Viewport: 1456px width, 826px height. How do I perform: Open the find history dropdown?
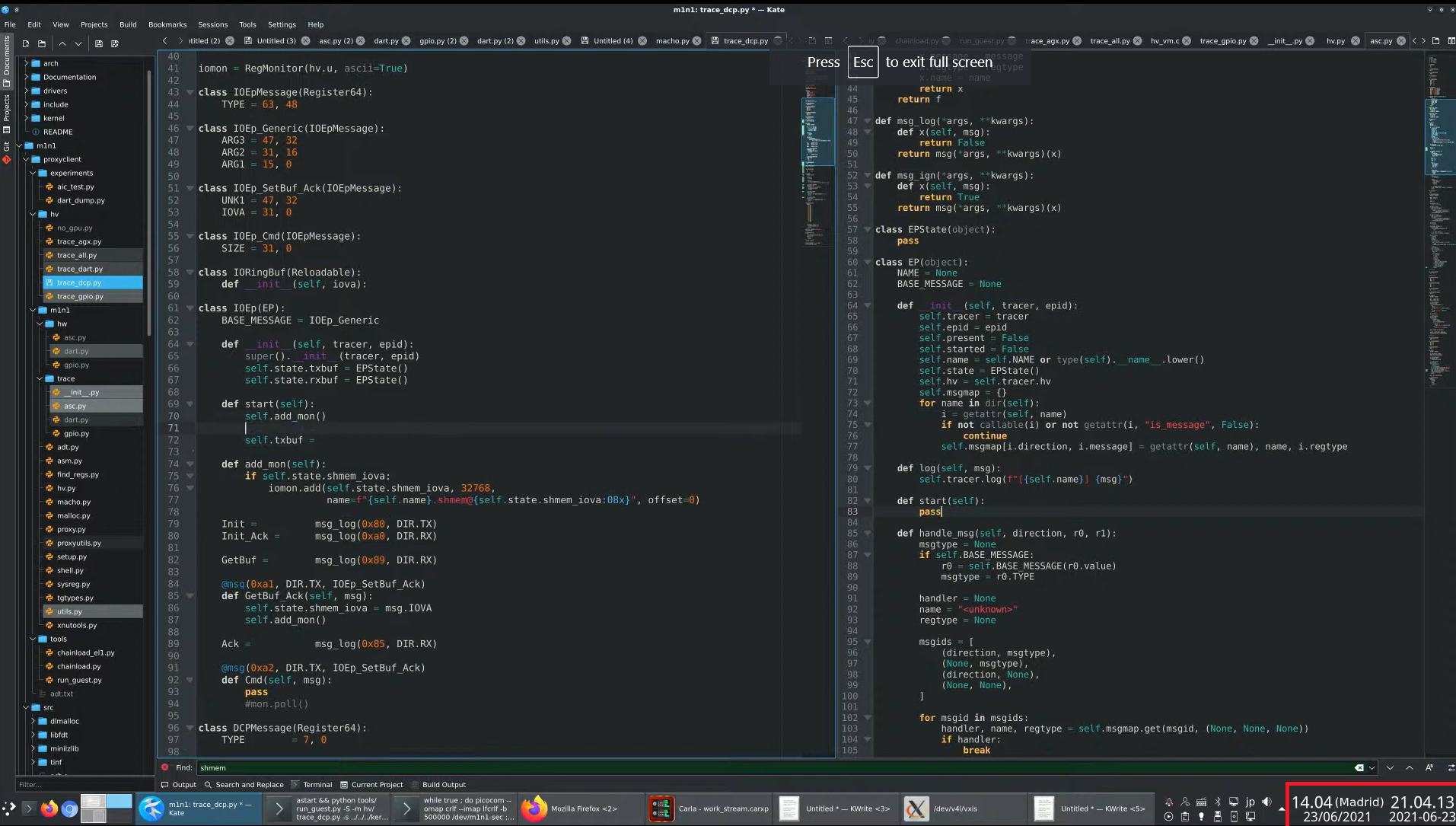coord(1372,767)
